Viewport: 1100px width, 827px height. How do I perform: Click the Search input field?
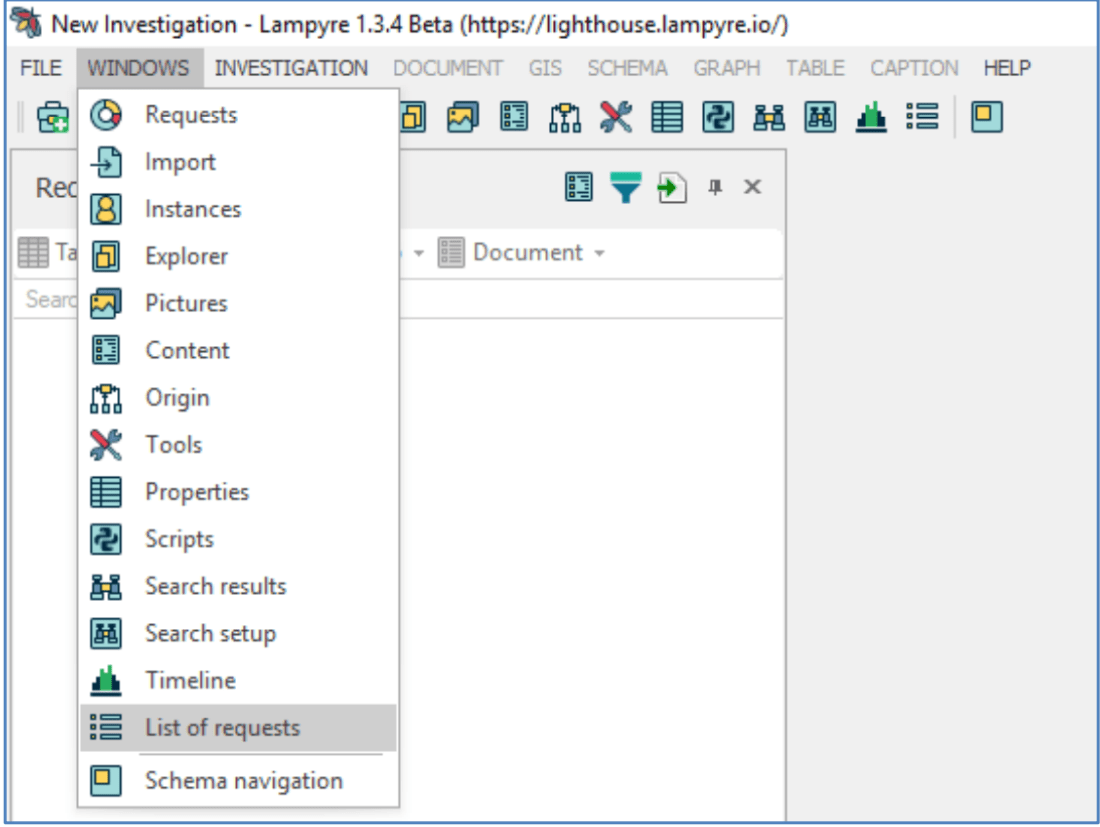pos(397,300)
